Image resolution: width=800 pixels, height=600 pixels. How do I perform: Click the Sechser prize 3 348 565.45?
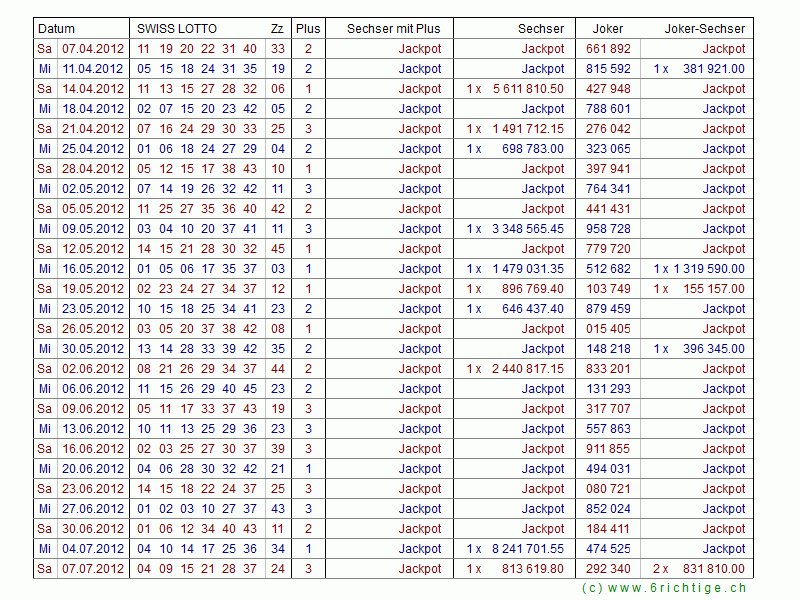coord(527,229)
